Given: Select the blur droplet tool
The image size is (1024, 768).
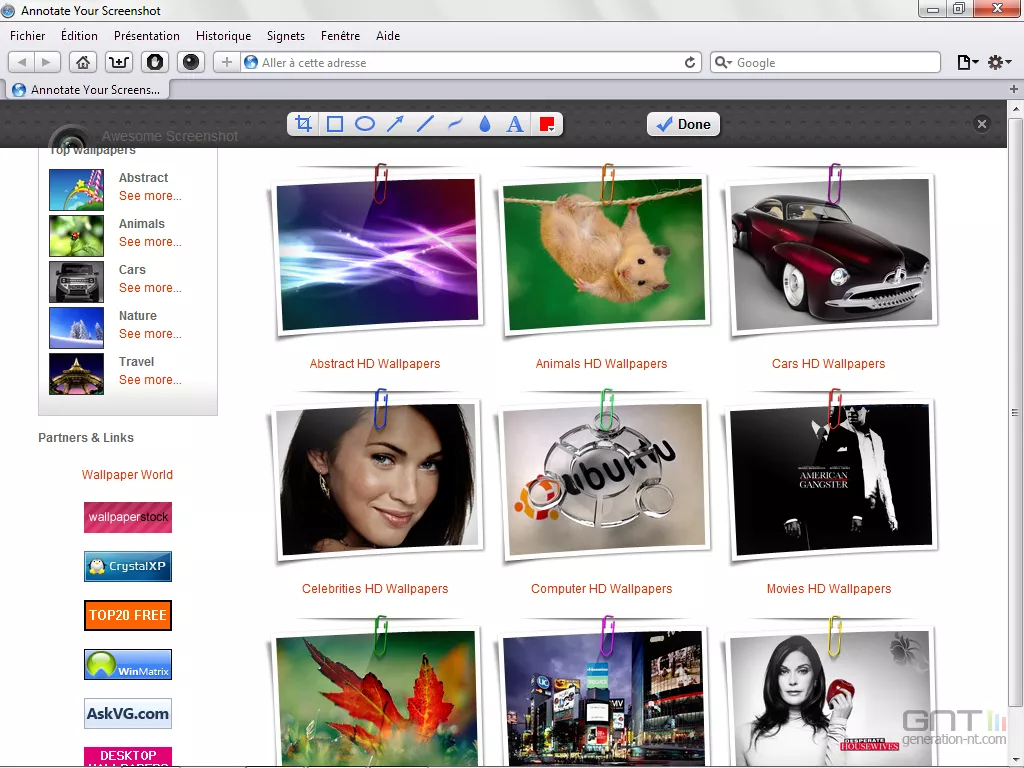Looking at the screenshot, I should 485,124.
